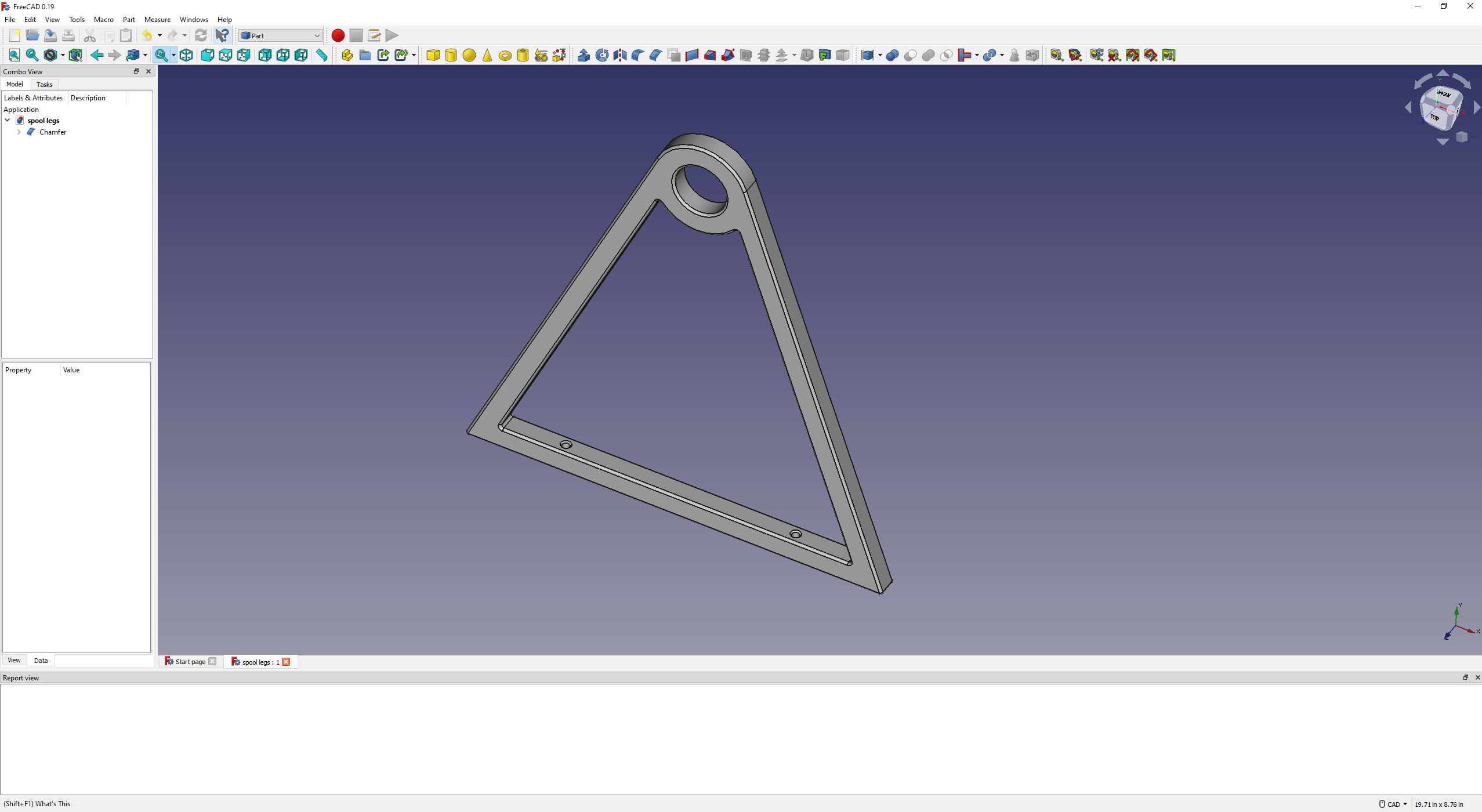Expand the spool legs tree item
The image size is (1482, 812).
(7, 120)
